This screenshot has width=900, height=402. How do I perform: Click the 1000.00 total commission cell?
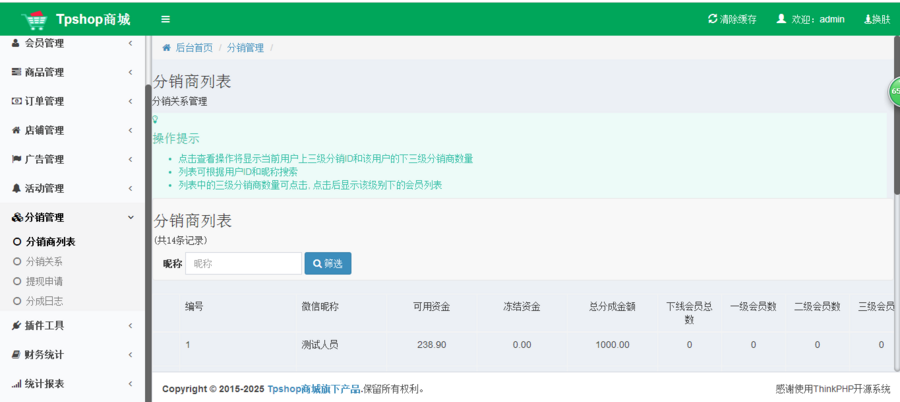point(612,345)
